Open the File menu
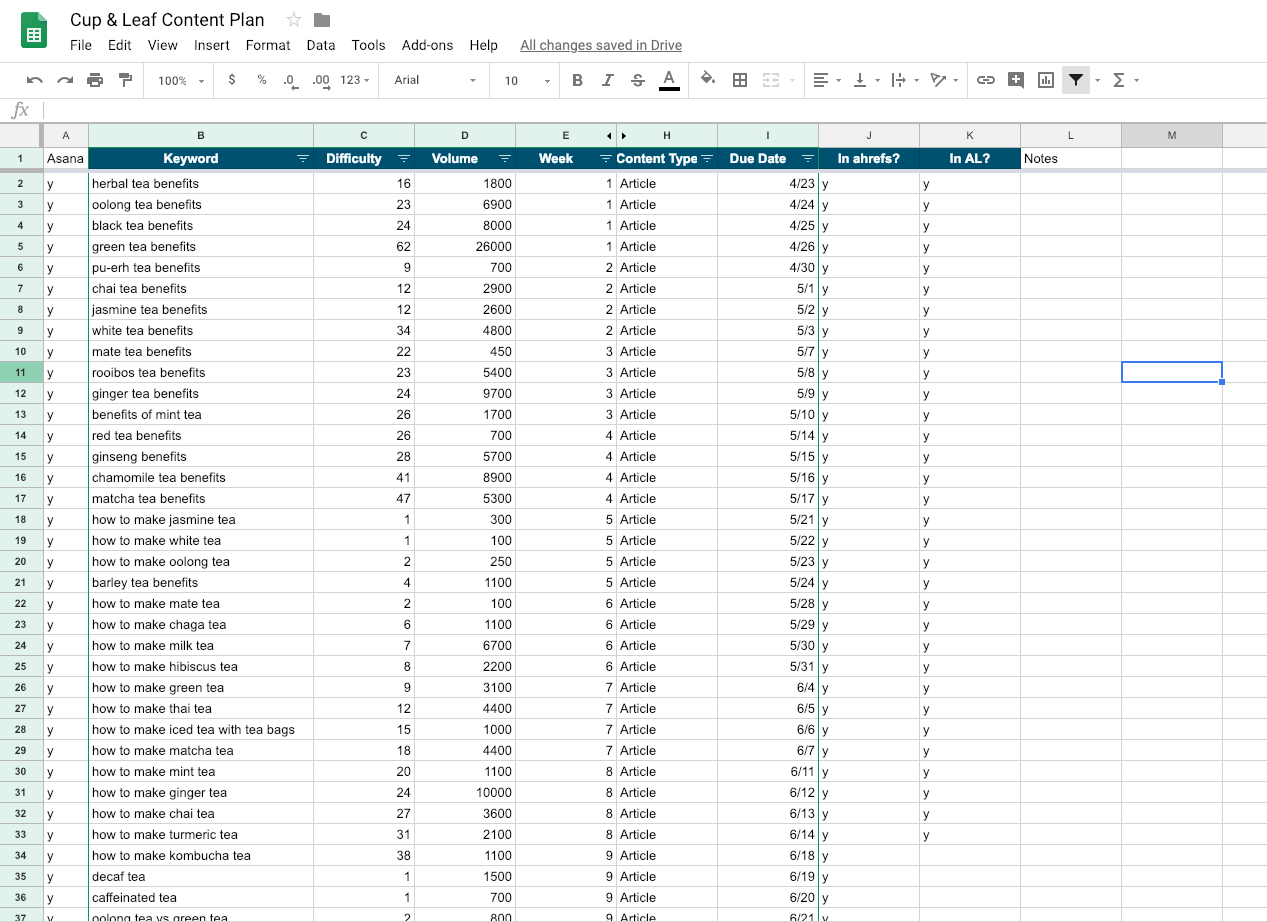1267x922 pixels. click(81, 45)
